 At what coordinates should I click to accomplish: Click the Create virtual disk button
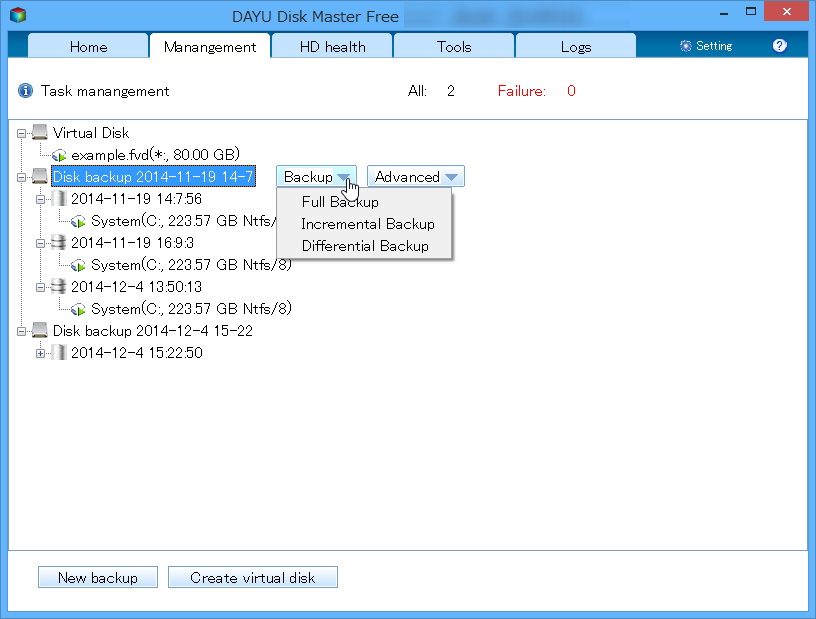(253, 577)
